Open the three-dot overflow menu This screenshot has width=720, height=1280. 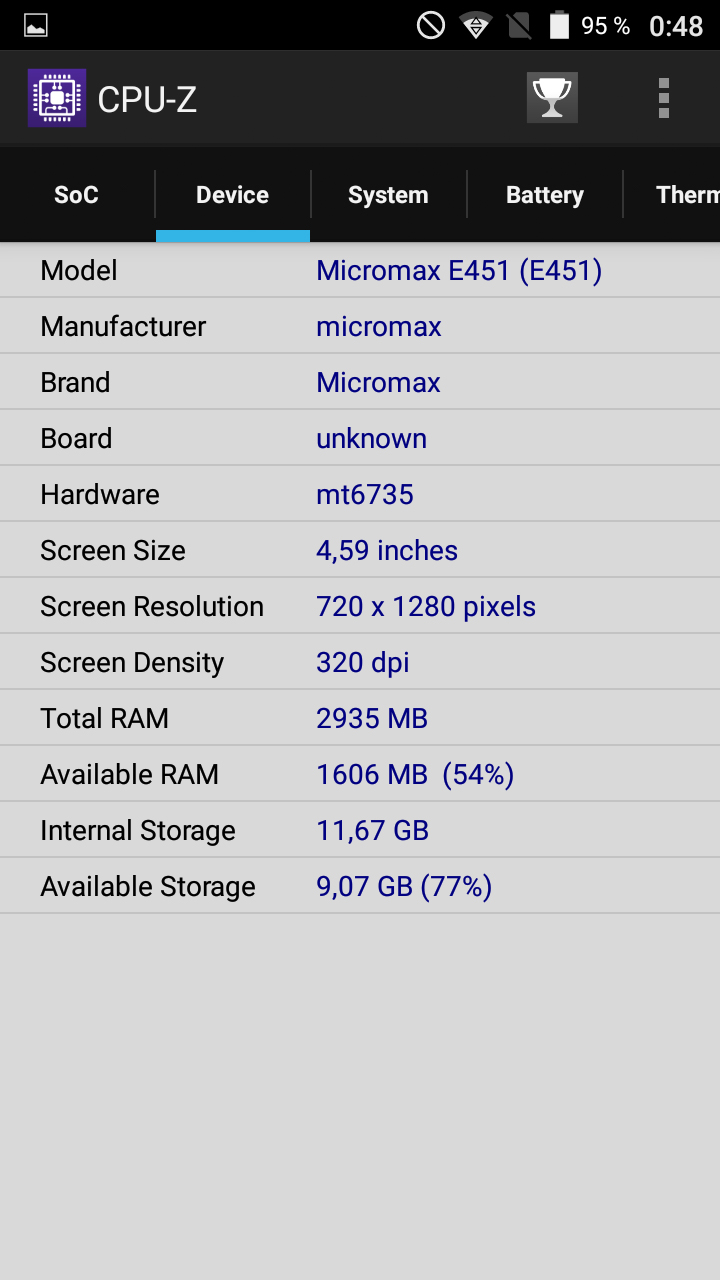(664, 98)
